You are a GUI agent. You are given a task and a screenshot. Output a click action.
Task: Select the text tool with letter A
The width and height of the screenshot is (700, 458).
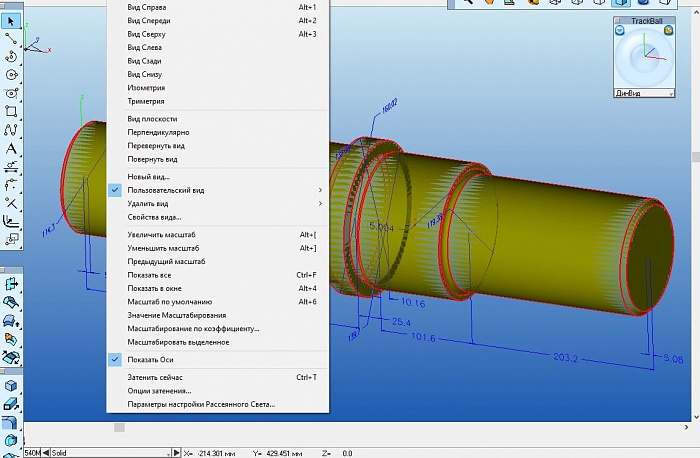click(x=11, y=148)
